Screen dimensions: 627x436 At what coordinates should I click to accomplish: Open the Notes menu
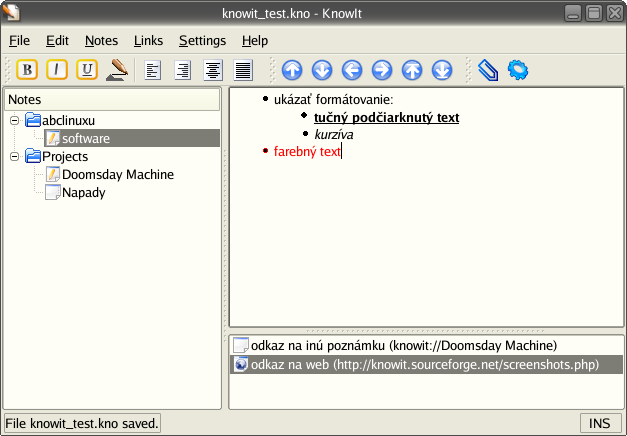point(101,40)
